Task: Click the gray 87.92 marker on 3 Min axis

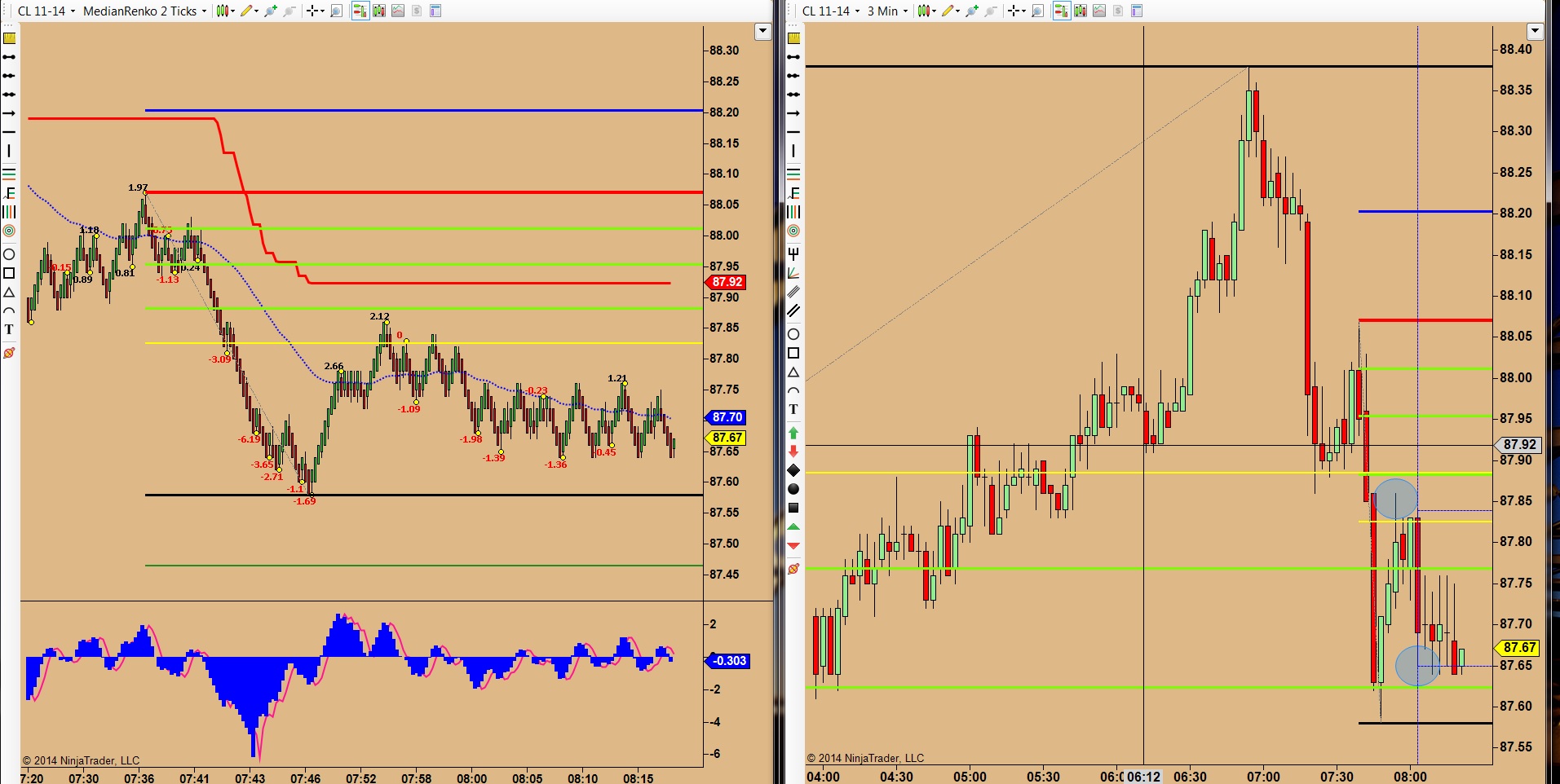Action: pos(1518,445)
